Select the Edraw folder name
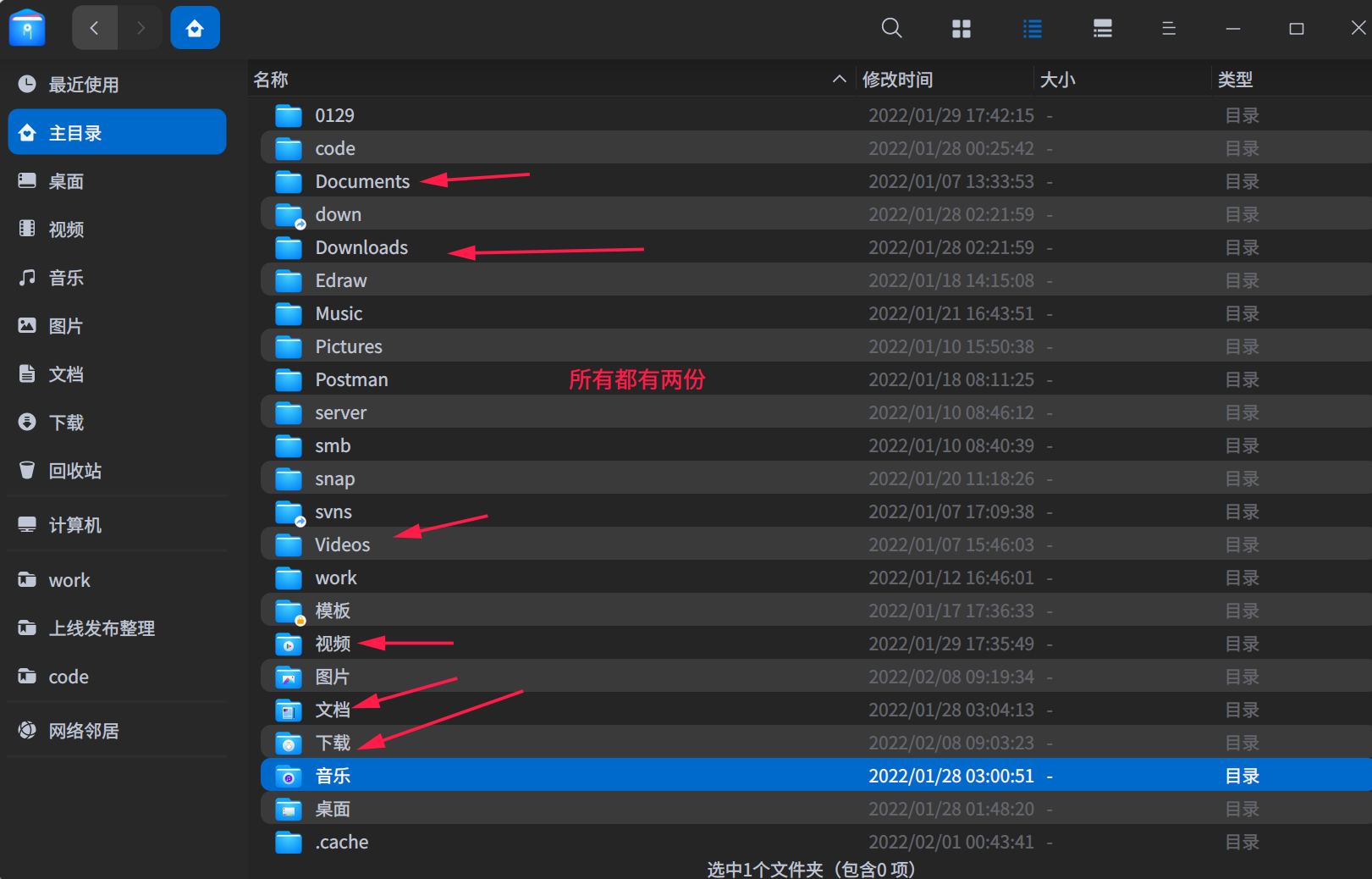The image size is (1372, 879). (341, 280)
